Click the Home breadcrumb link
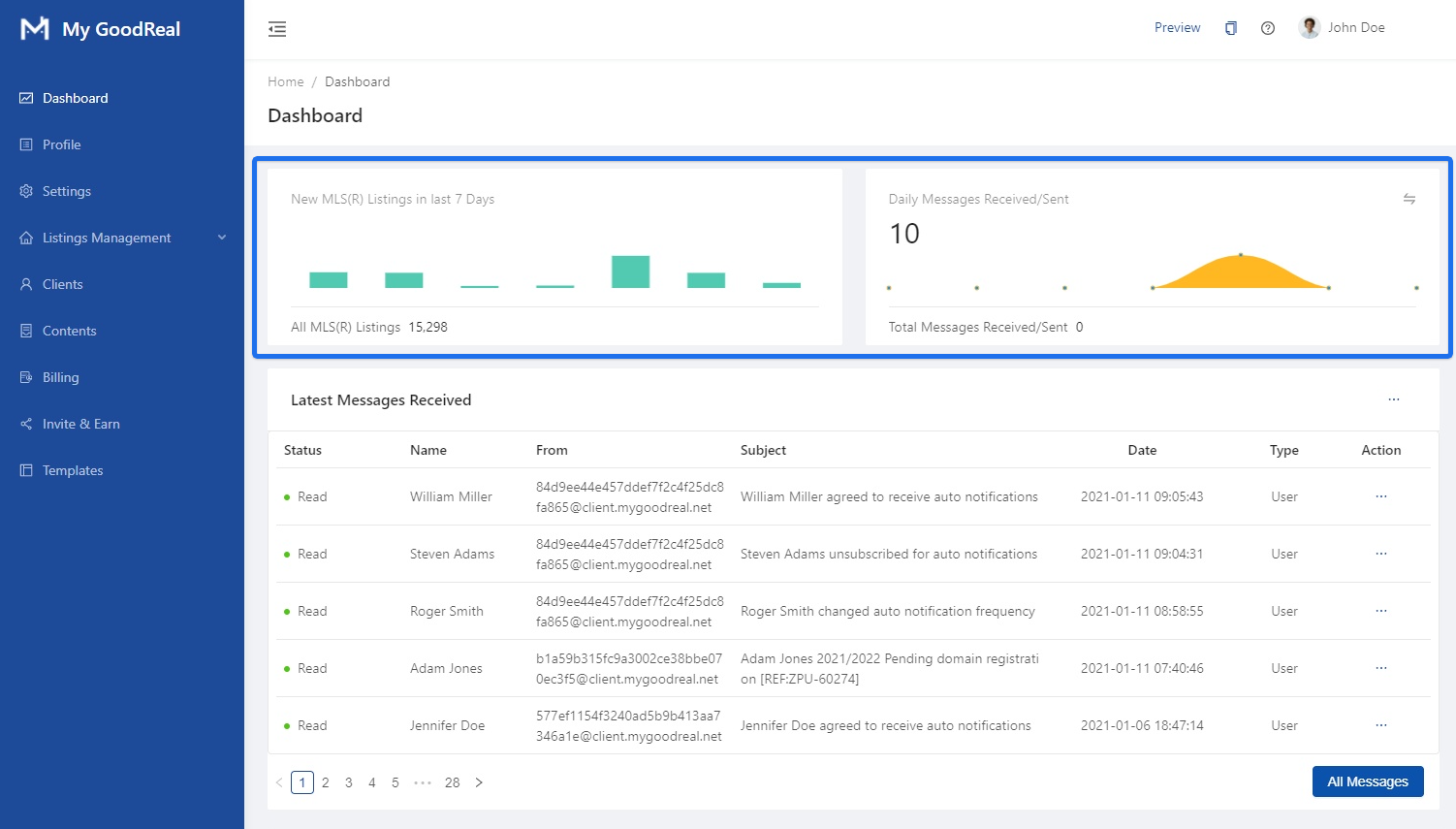The image size is (1456, 829). point(286,81)
